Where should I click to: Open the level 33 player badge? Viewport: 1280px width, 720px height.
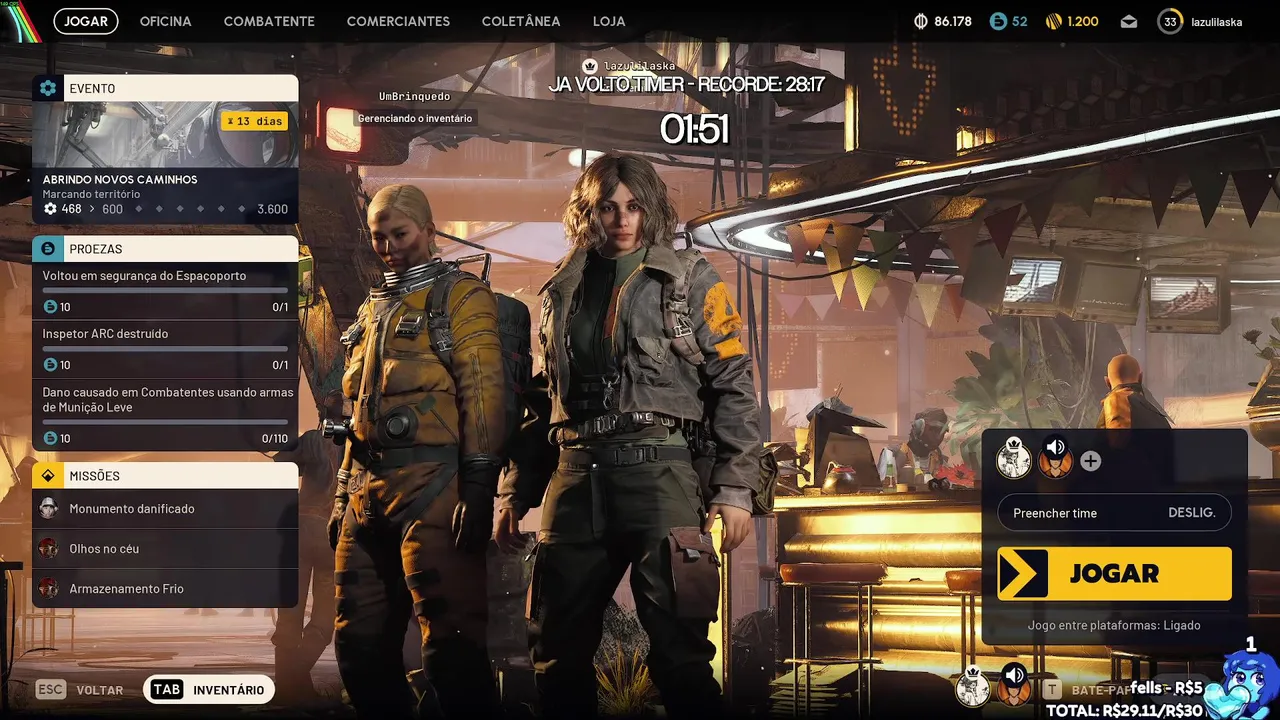coord(1170,21)
